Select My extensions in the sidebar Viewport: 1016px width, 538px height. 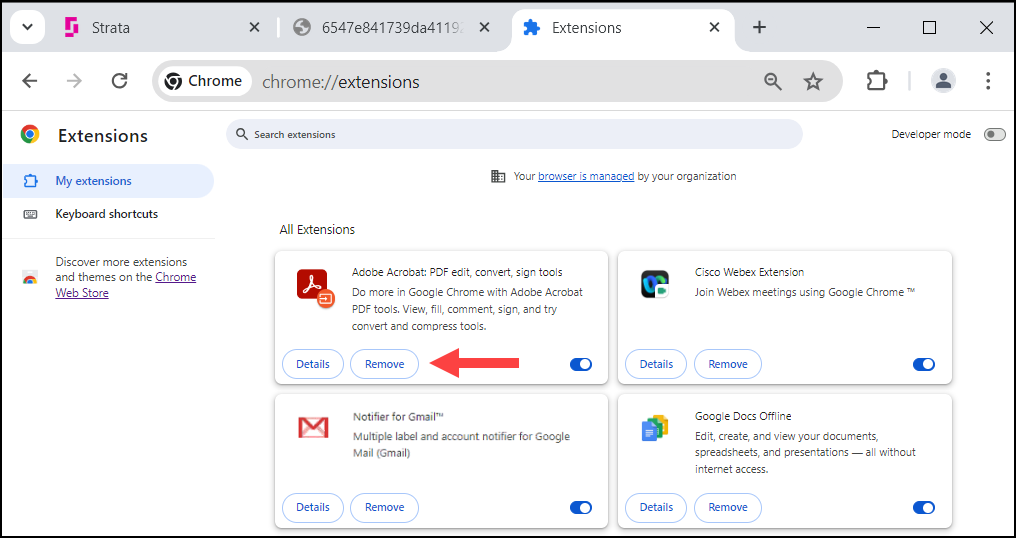coord(108,181)
